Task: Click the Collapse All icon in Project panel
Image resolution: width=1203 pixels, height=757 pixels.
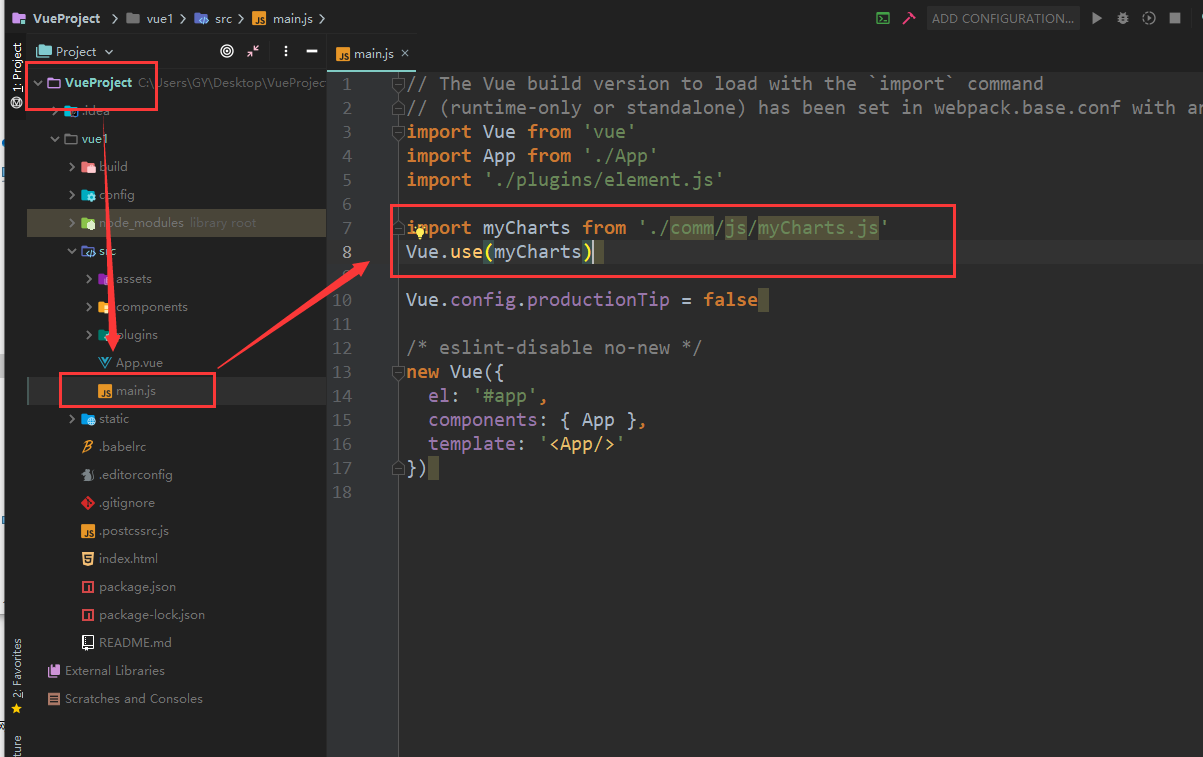Action: tap(253, 51)
